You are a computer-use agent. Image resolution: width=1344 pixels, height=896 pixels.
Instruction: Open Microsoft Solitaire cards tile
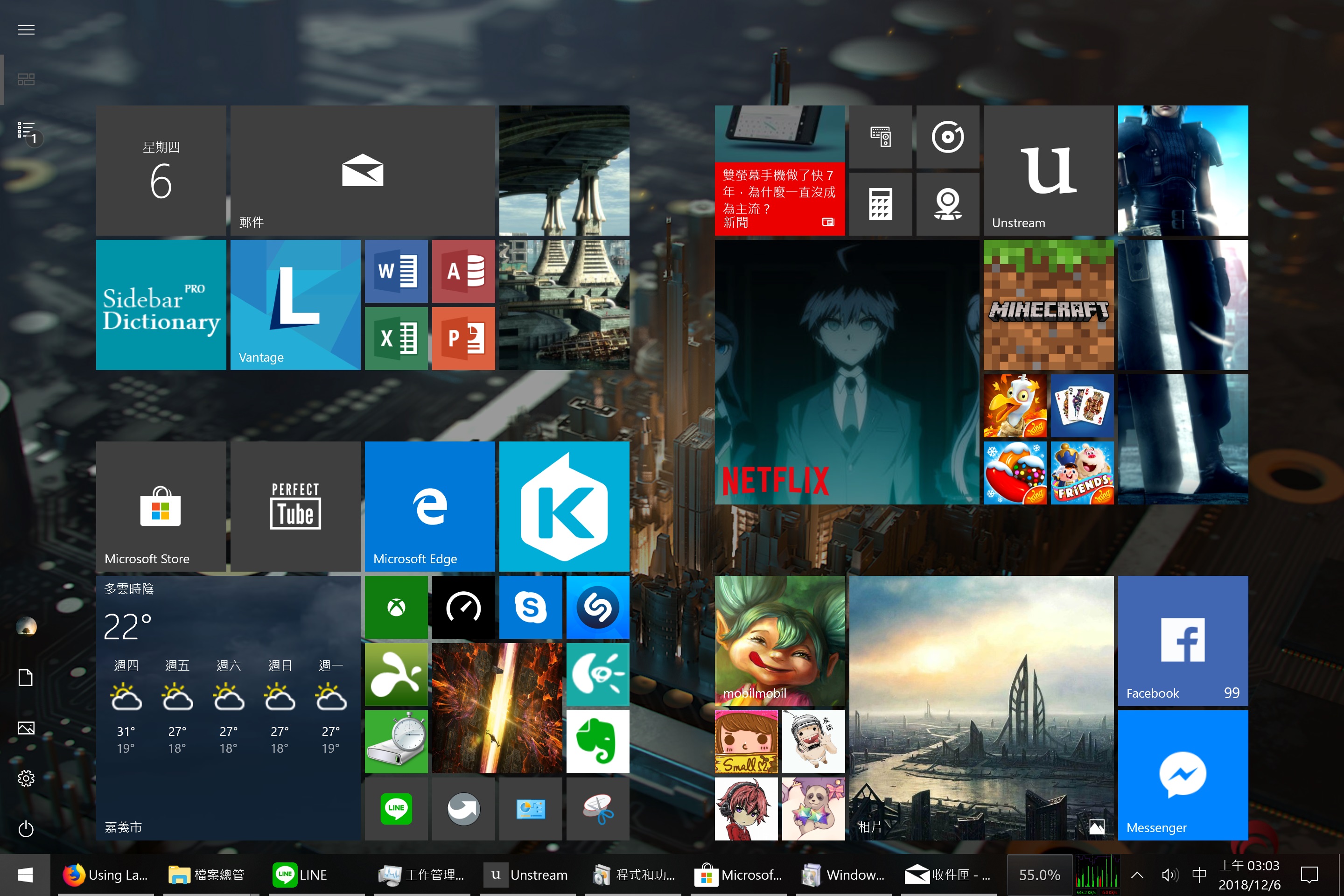click(1082, 406)
